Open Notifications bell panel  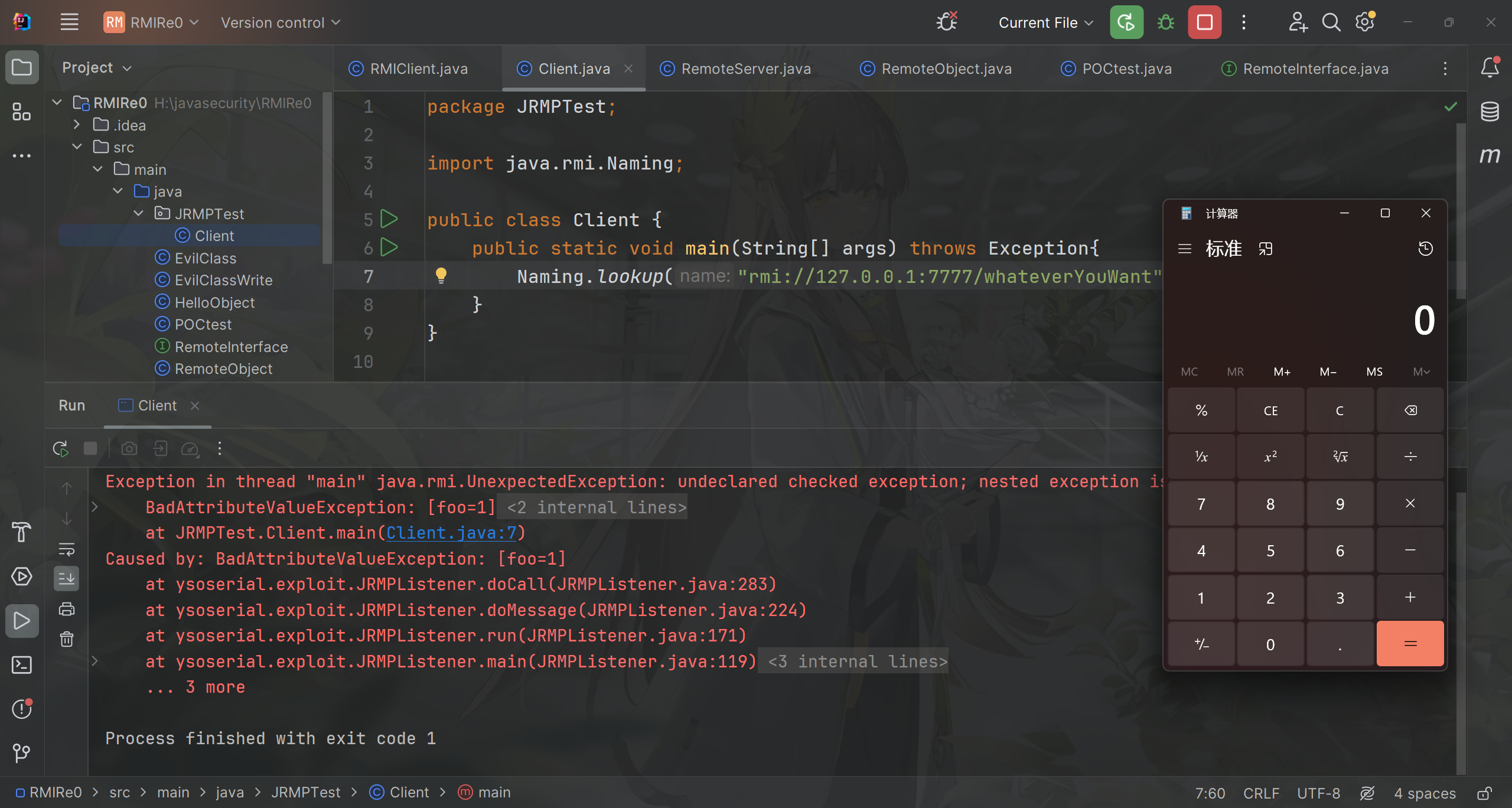pyautogui.click(x=1490, y=67)
